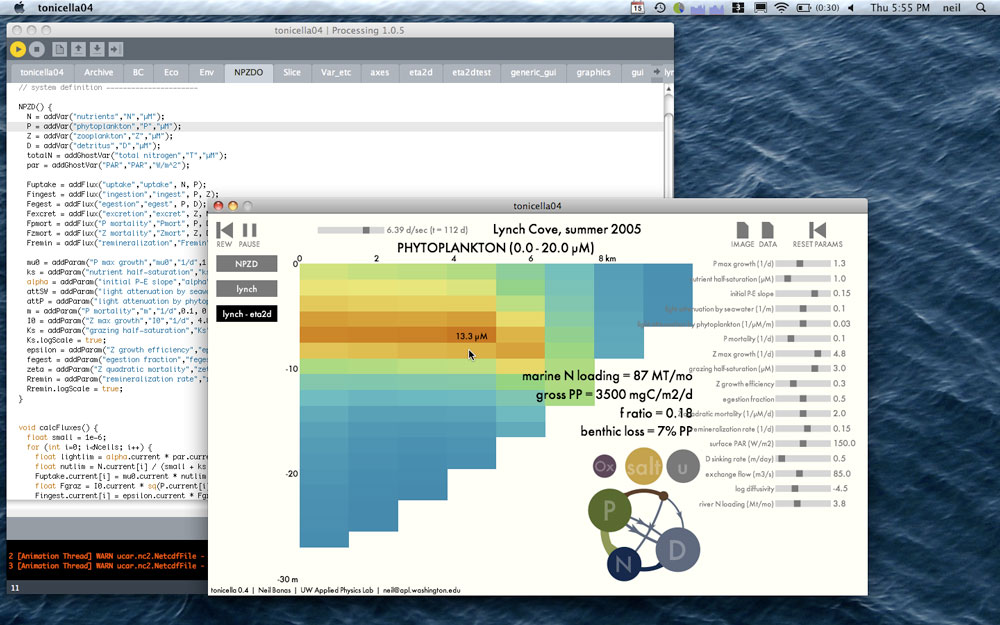
Task: Stop the sketch in the Processing toolbar
Action: click(x=37, y=49)
